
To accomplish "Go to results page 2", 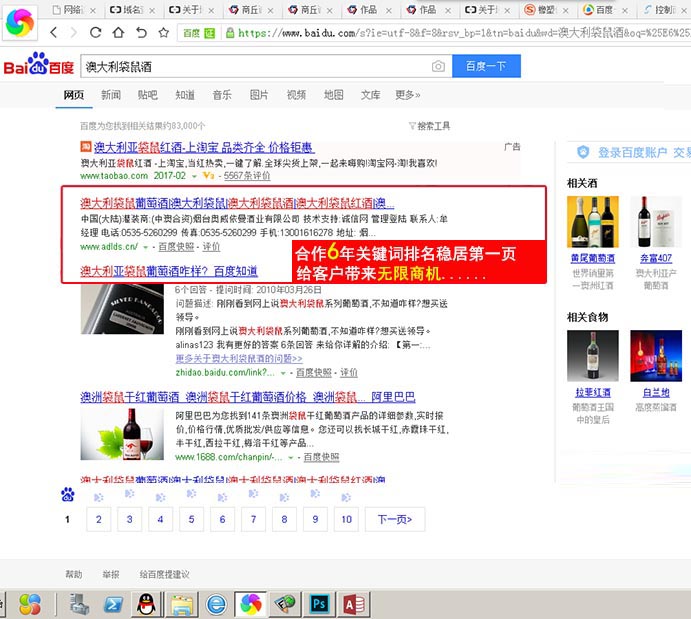I will coord(99,519).
